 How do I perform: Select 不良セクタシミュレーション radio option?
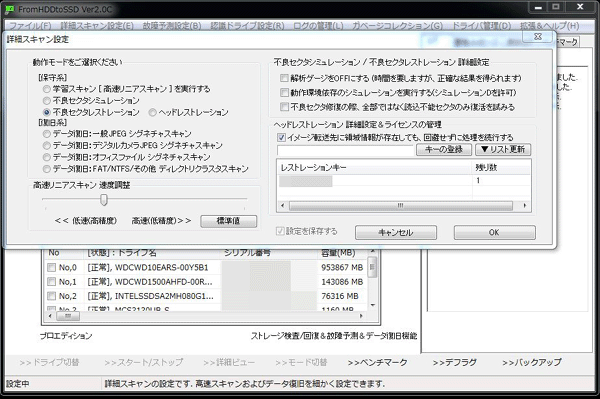pos(47,101)
